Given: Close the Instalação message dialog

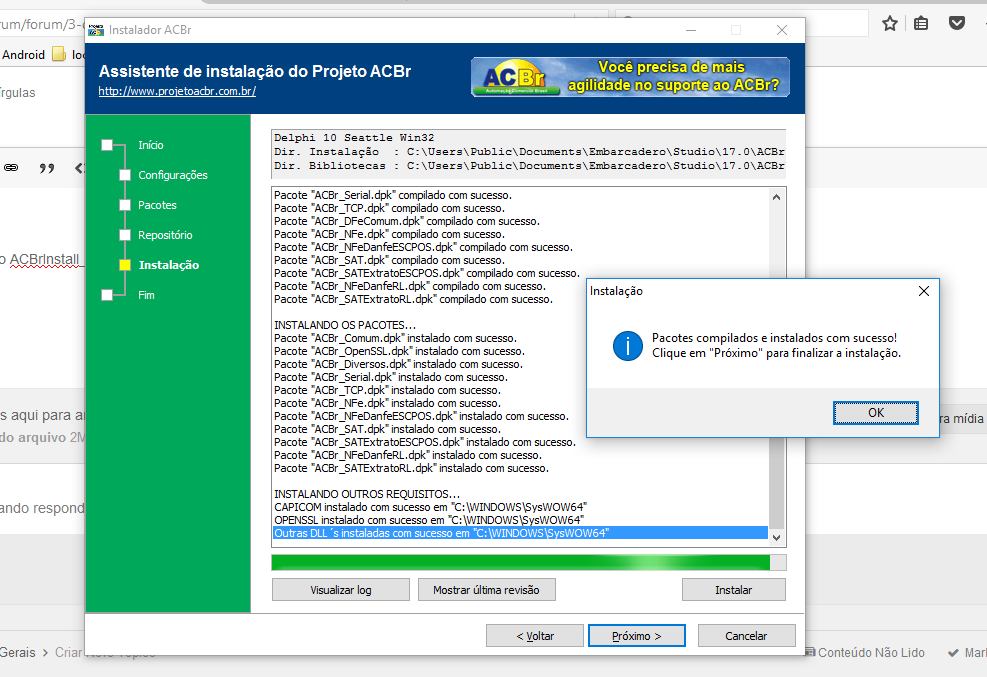Looking at the screenshot, I should 923,291.
